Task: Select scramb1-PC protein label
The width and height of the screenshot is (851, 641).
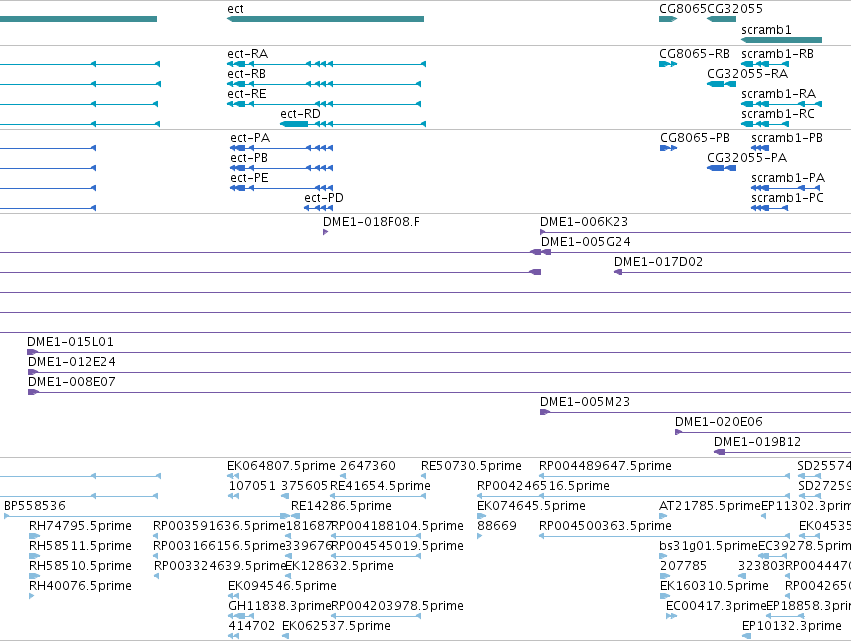Action: 788,198
